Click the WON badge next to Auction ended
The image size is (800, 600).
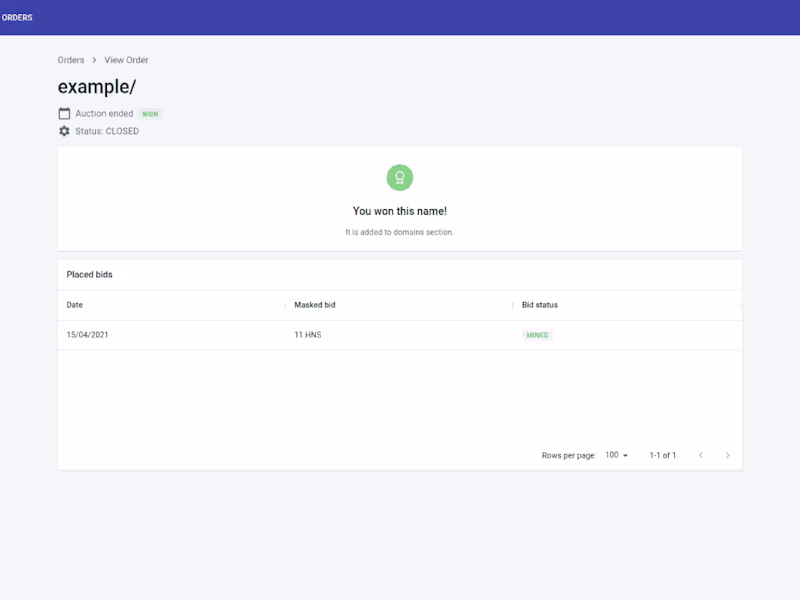149,113
